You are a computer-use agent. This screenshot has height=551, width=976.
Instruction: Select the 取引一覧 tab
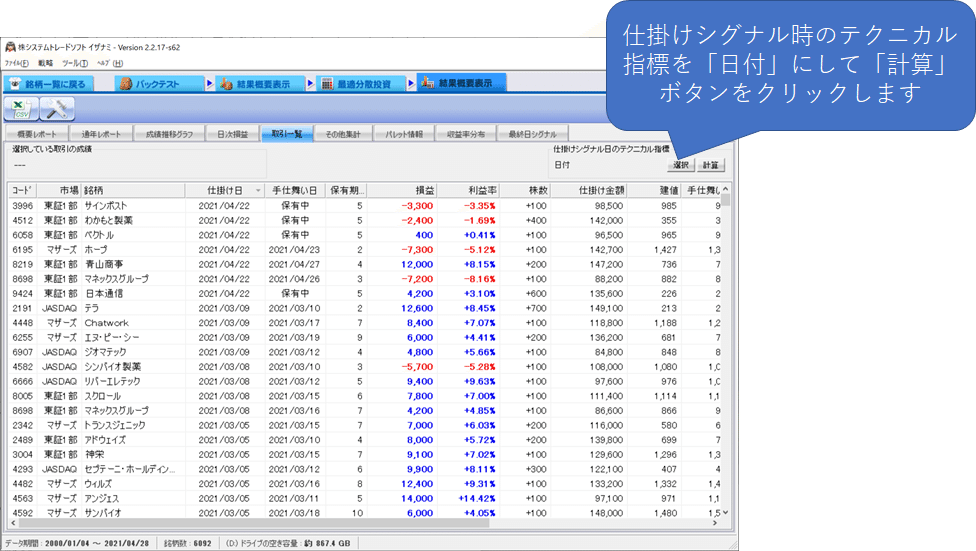pyautogui.click(x=286, y=133)
